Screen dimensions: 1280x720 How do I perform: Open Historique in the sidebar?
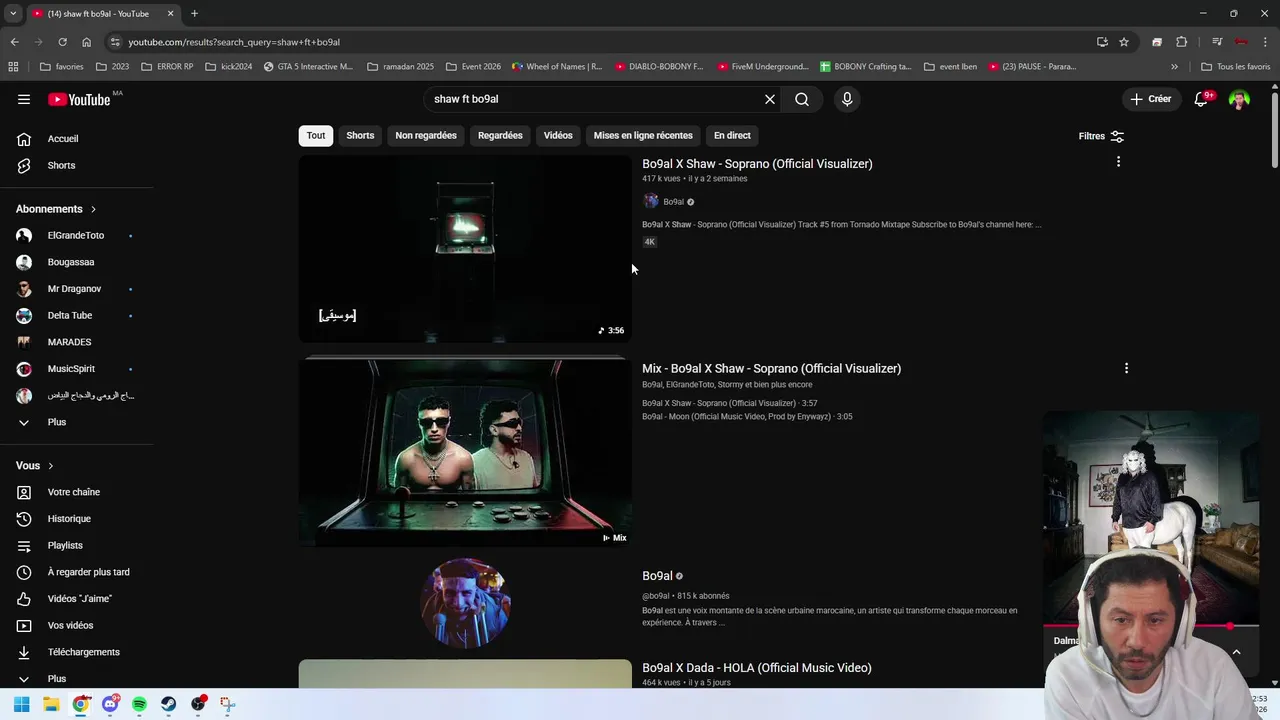click(76, 519)
